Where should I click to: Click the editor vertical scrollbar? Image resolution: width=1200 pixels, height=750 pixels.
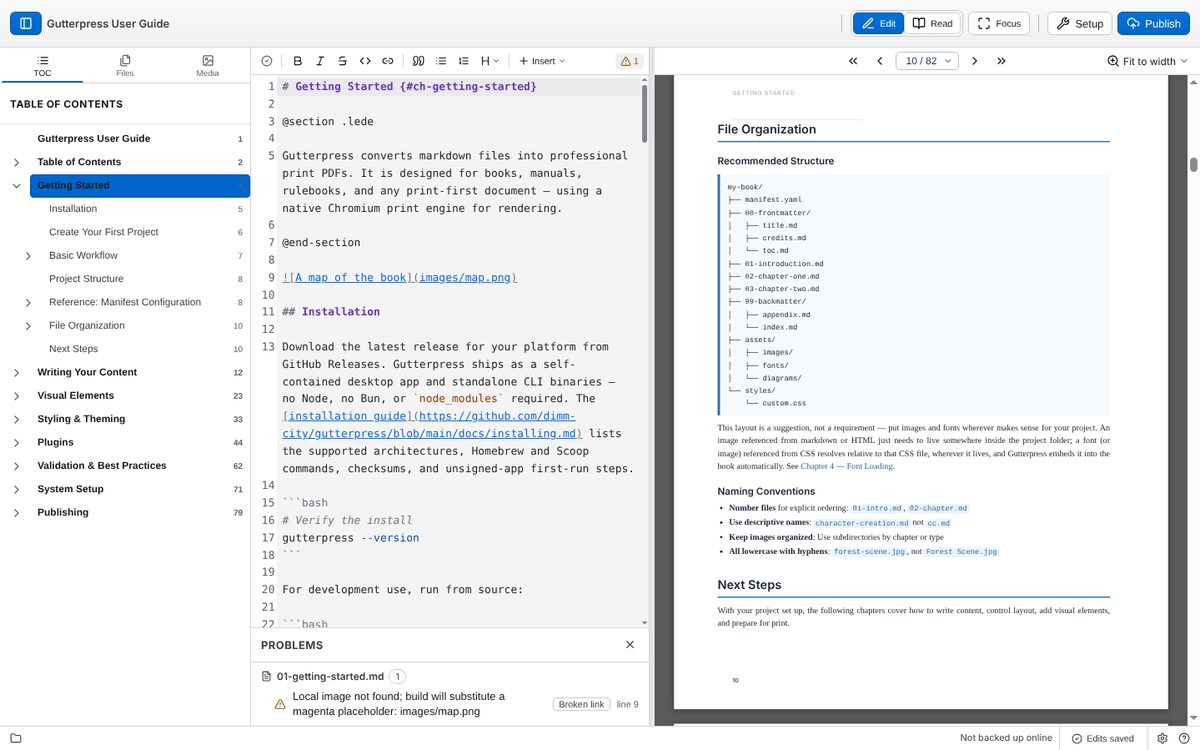(x=645, y=113)
